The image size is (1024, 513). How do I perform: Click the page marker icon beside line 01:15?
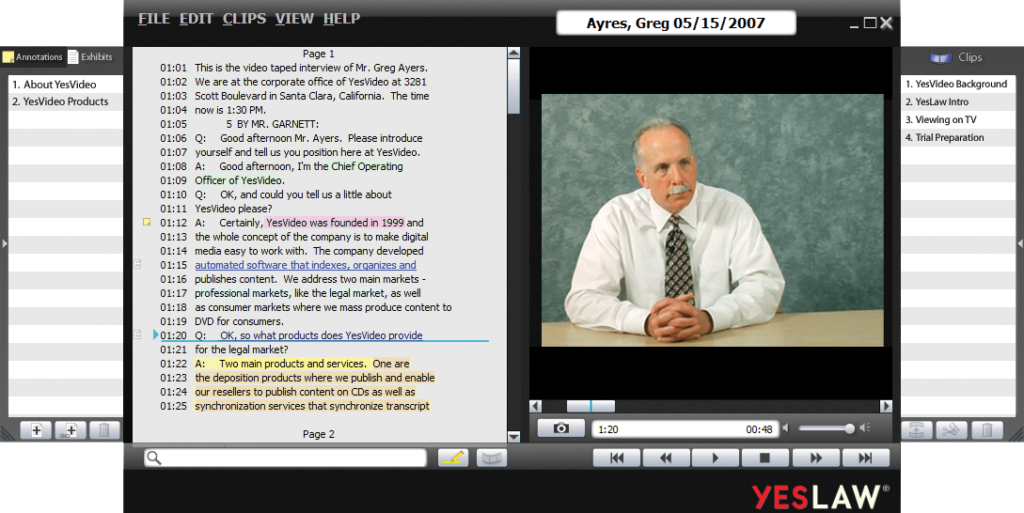[138, 264]
